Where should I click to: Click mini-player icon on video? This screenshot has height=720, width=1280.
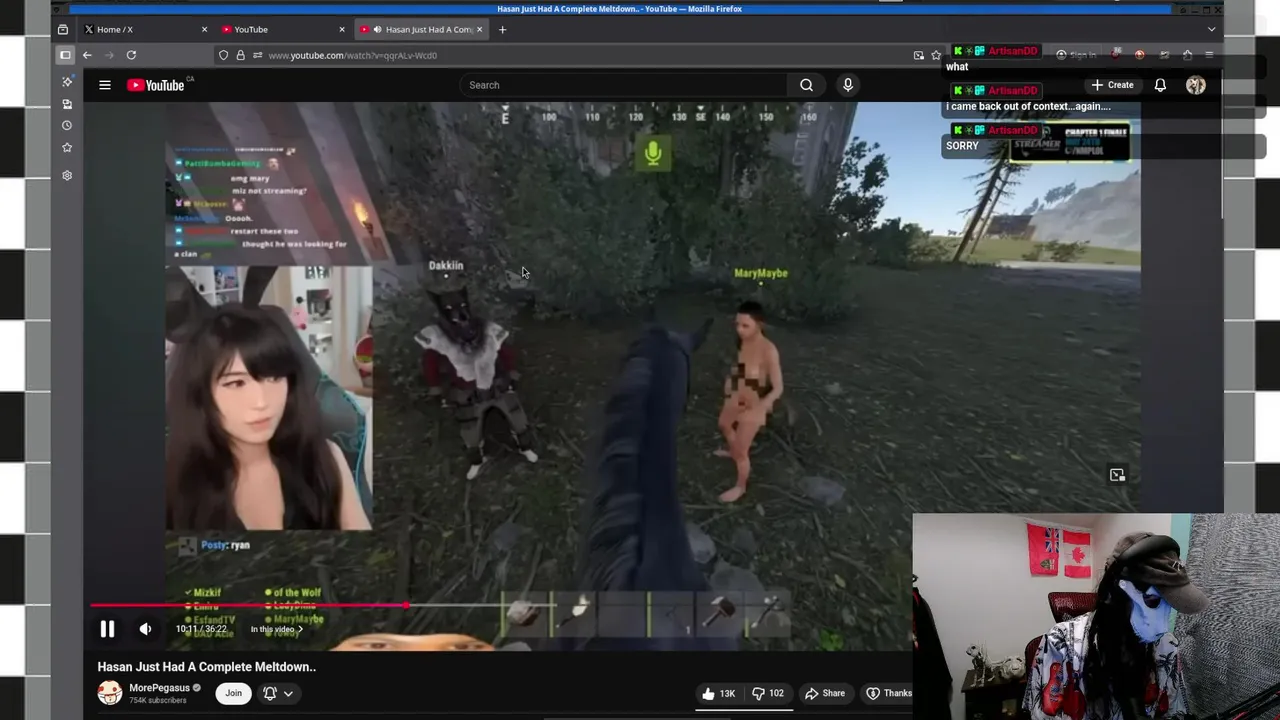click(1117, 475)
